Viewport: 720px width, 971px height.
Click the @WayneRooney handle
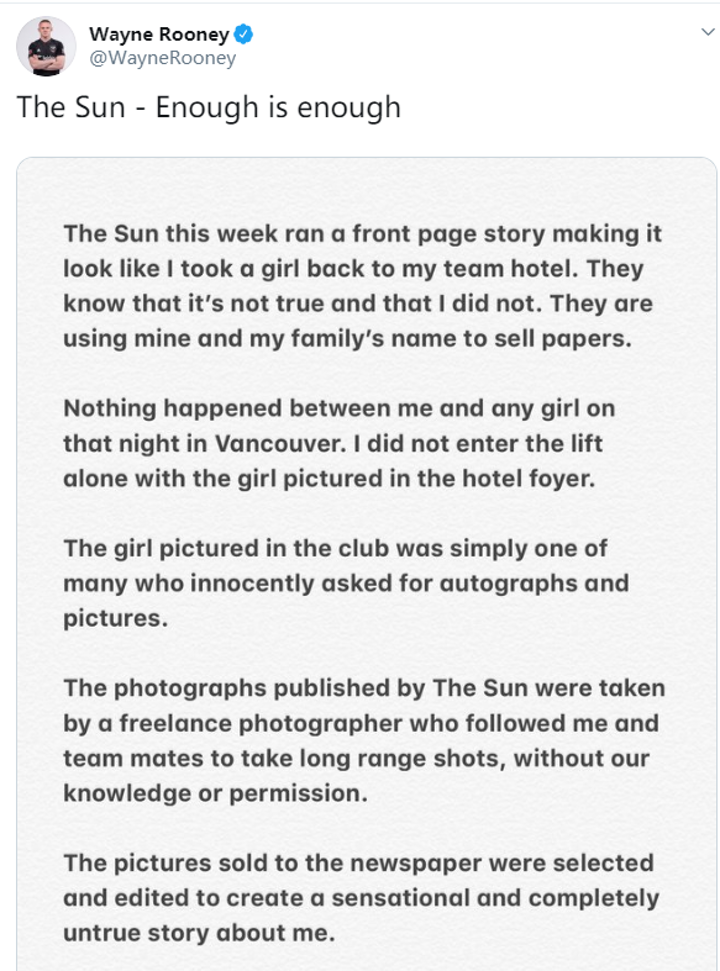pyautogui.click(x=163, y=58)
